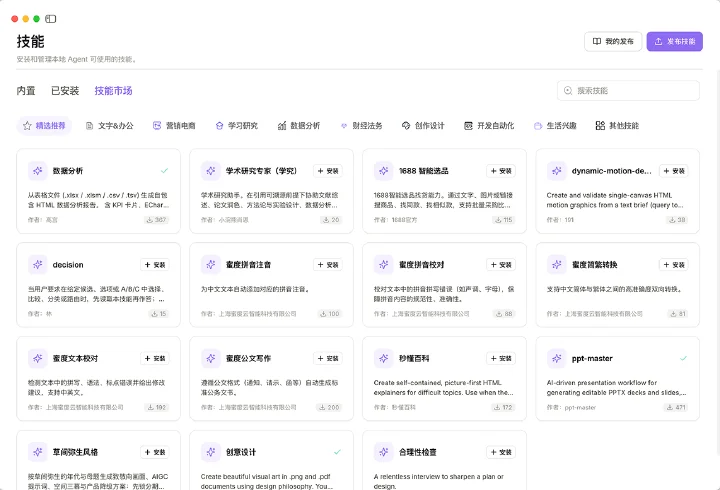Image resolution: width=720 pixels, height=490 pixels.
Task: Install the decision skill
Action: pyautogui.click(x=155, y=265)
